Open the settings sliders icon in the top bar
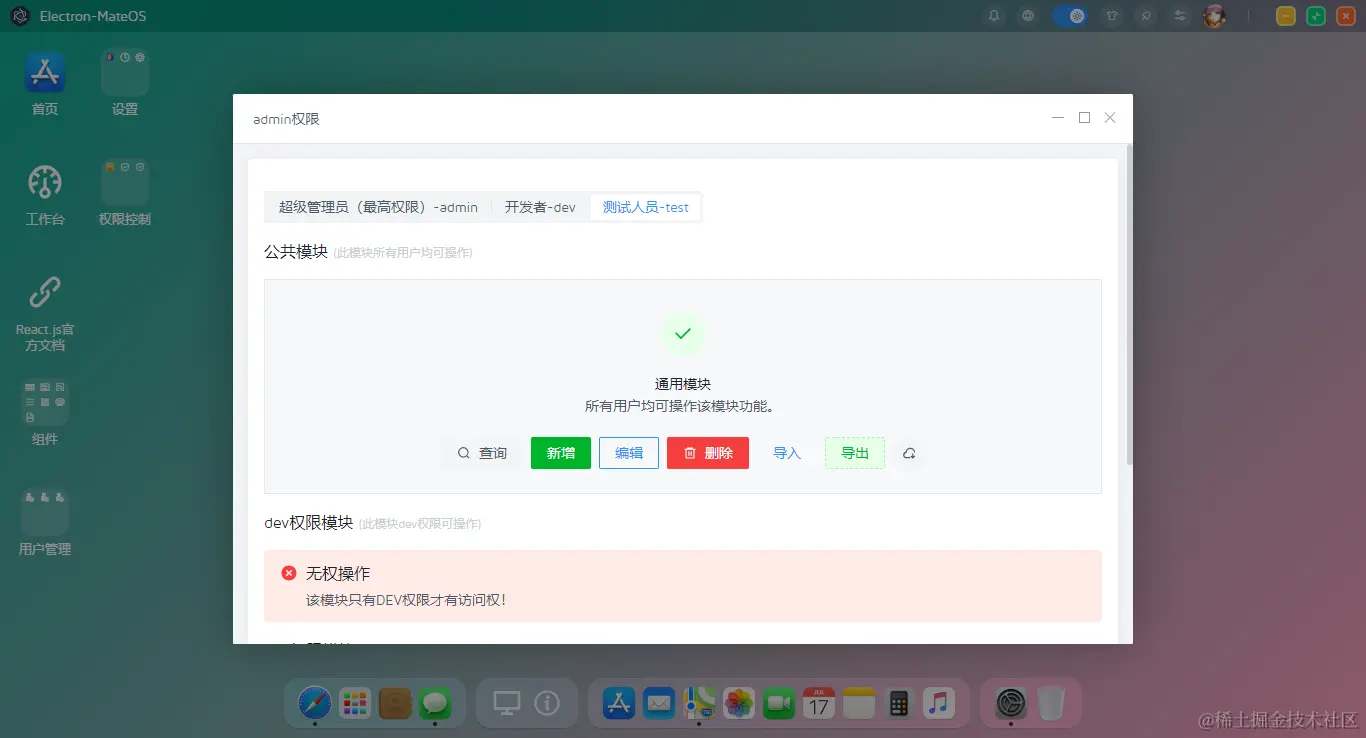 [x=1180, y=15]
